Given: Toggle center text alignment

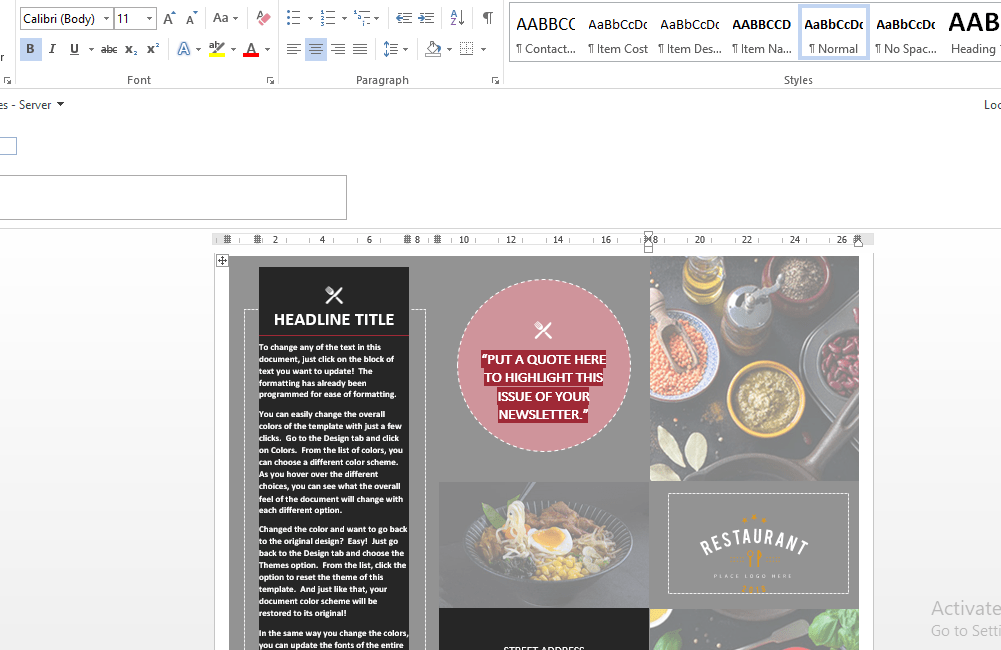Looking at the screenshot, I should [315, 48].
